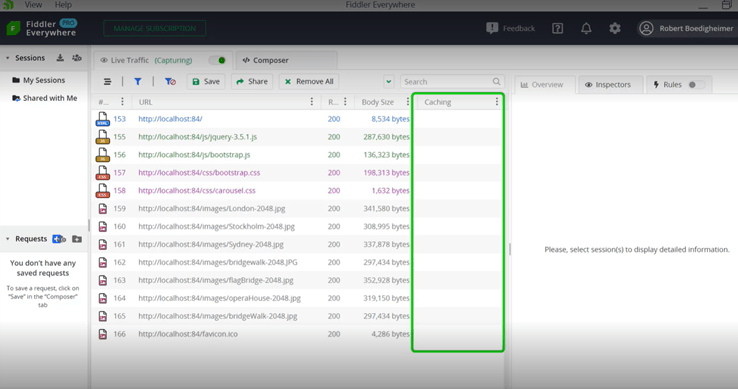Click the new folder icon in Requests
The height and width of the screenshot is (389, 738).
coord(77,239)
